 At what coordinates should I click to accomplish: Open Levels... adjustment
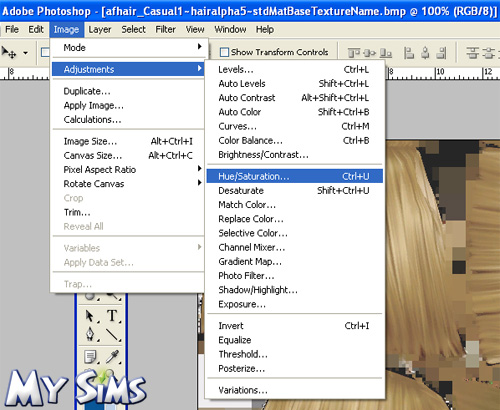295,69
